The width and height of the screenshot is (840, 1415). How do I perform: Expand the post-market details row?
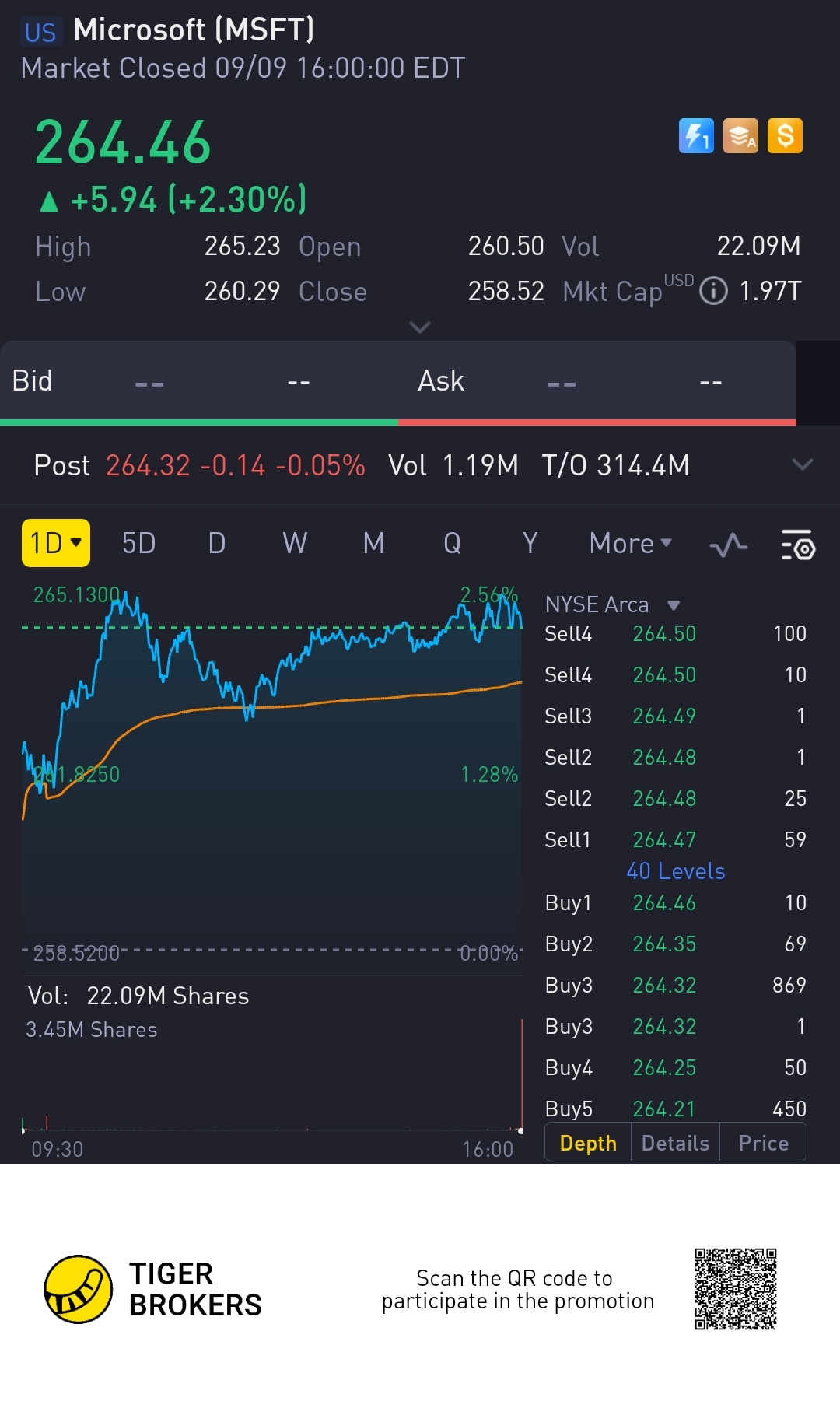coord(802,465)
